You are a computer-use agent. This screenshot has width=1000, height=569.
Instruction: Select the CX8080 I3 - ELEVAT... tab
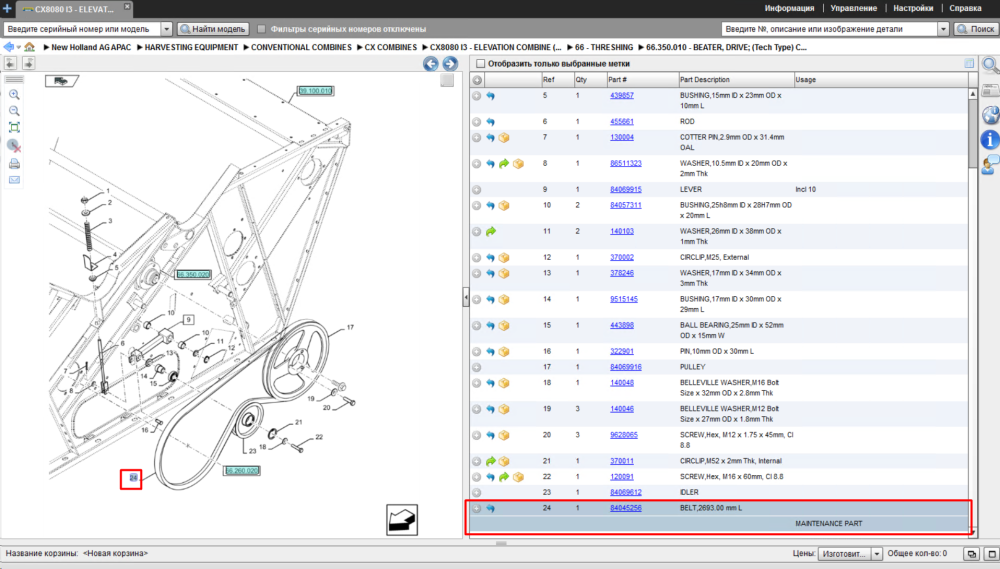(x=73, y=9)
